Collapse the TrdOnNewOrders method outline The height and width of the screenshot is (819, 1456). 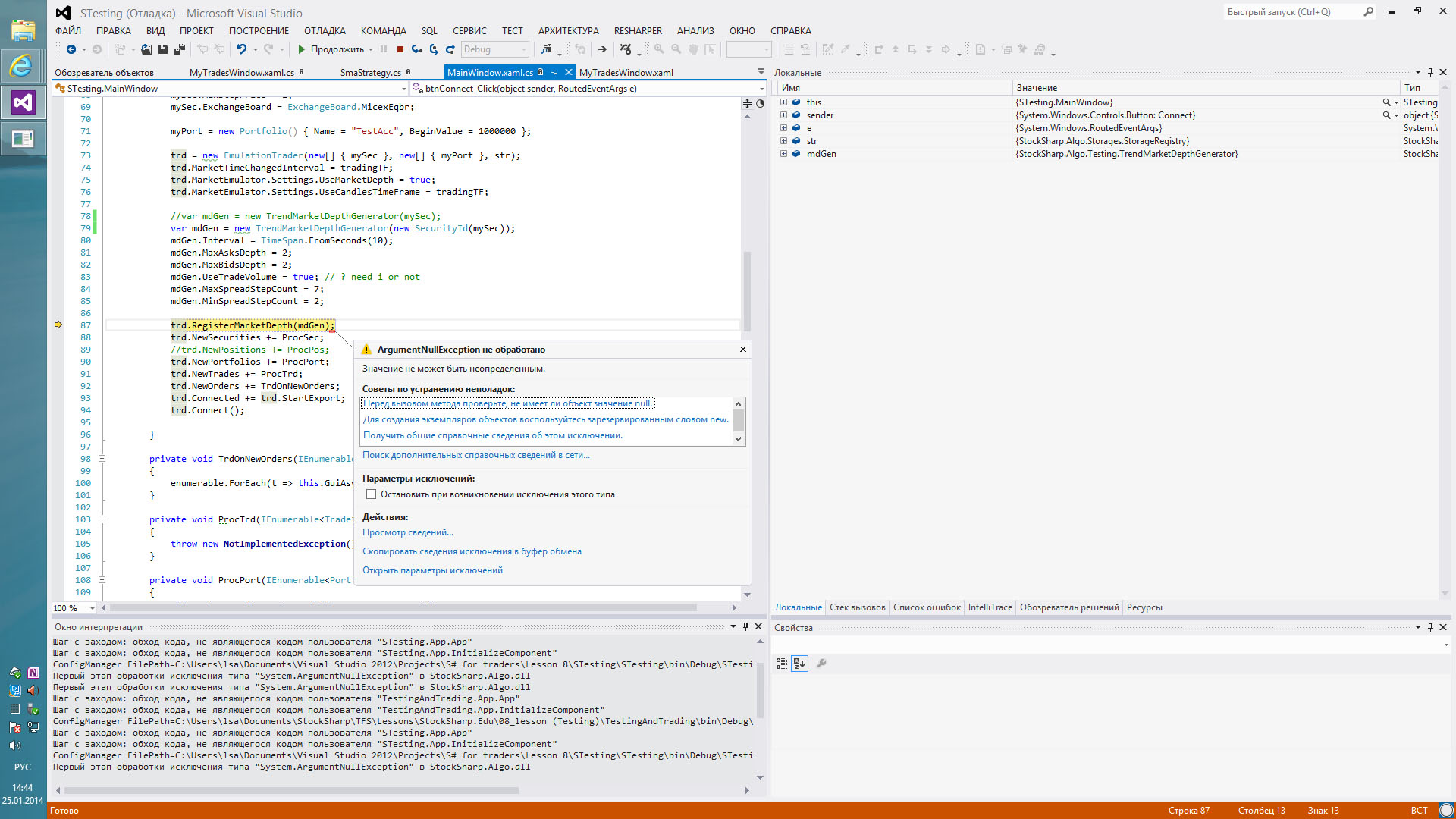coord(102,459)
